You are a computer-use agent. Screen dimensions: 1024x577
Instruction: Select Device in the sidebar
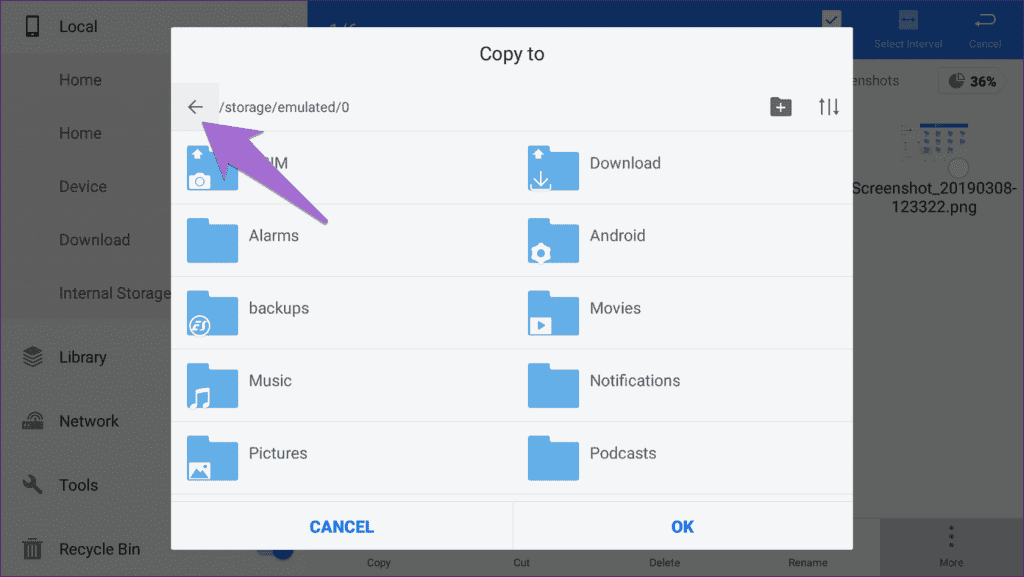(83, 187)
